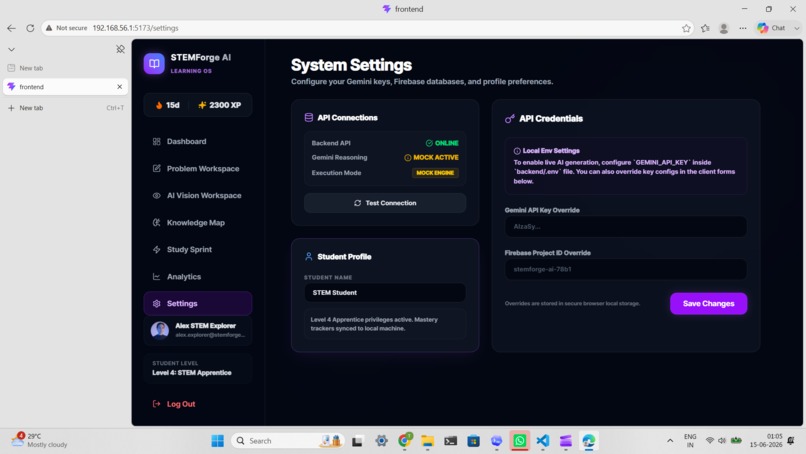The image size is (806, 454).
Task: Open the Dashboard sidebar item
Action: pyautogui.click(x=198, y=141)
